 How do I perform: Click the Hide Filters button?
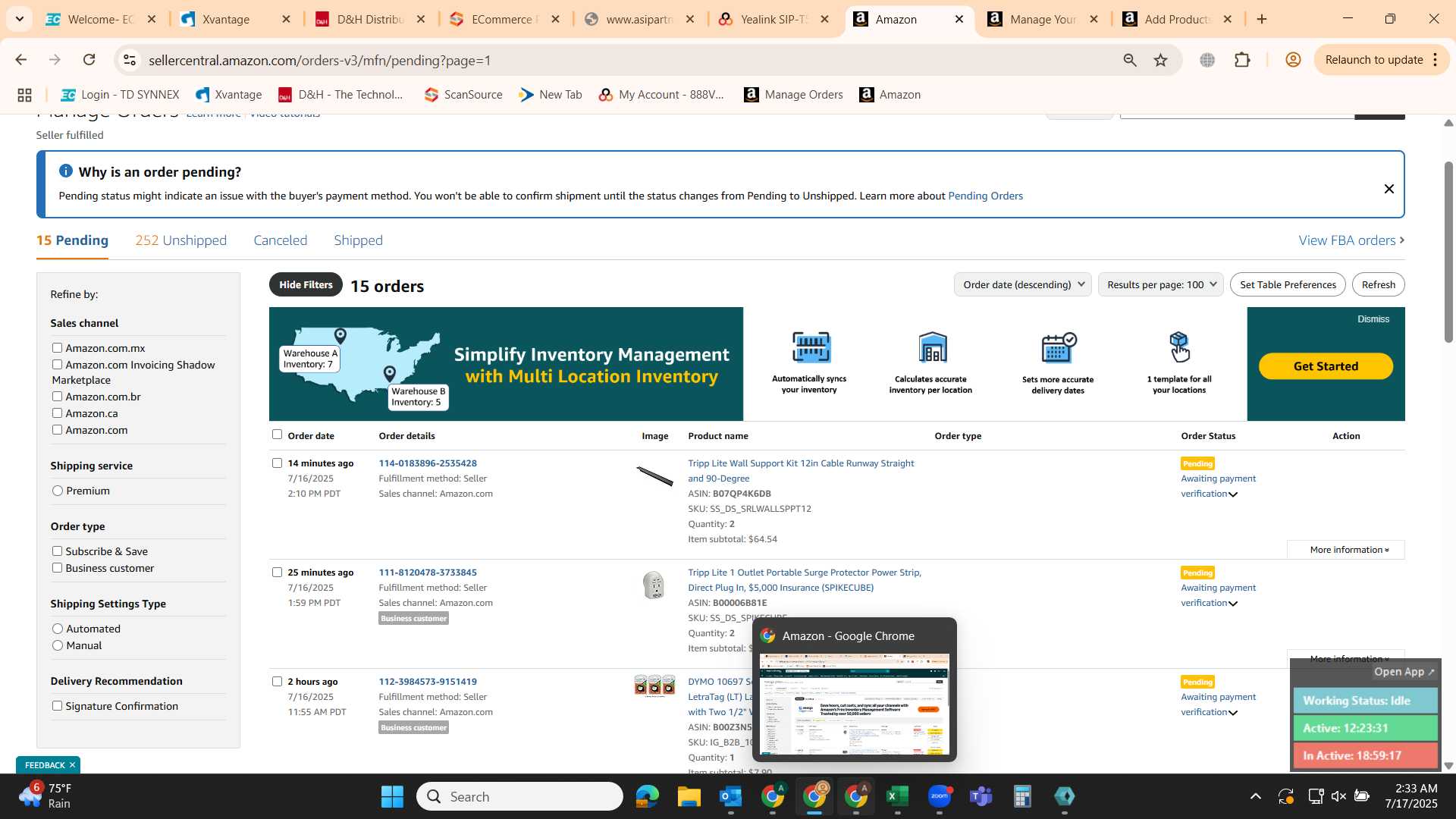pyautogui.click(x=306, y=284)
